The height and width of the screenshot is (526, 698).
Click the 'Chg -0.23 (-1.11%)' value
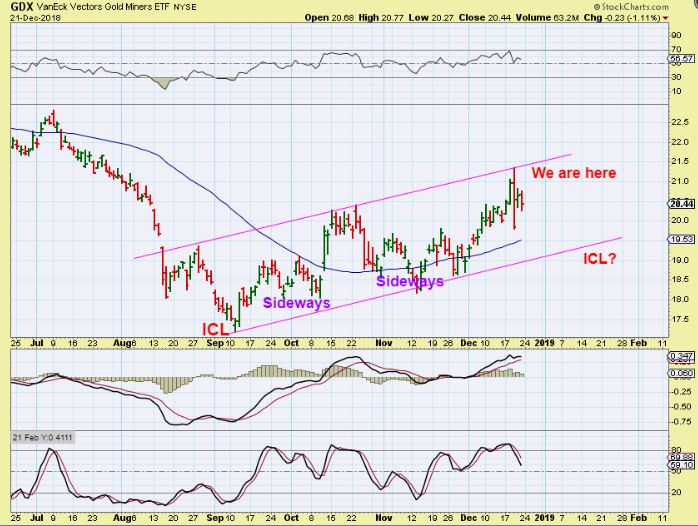pyautogui.click(x=622, y=18)
